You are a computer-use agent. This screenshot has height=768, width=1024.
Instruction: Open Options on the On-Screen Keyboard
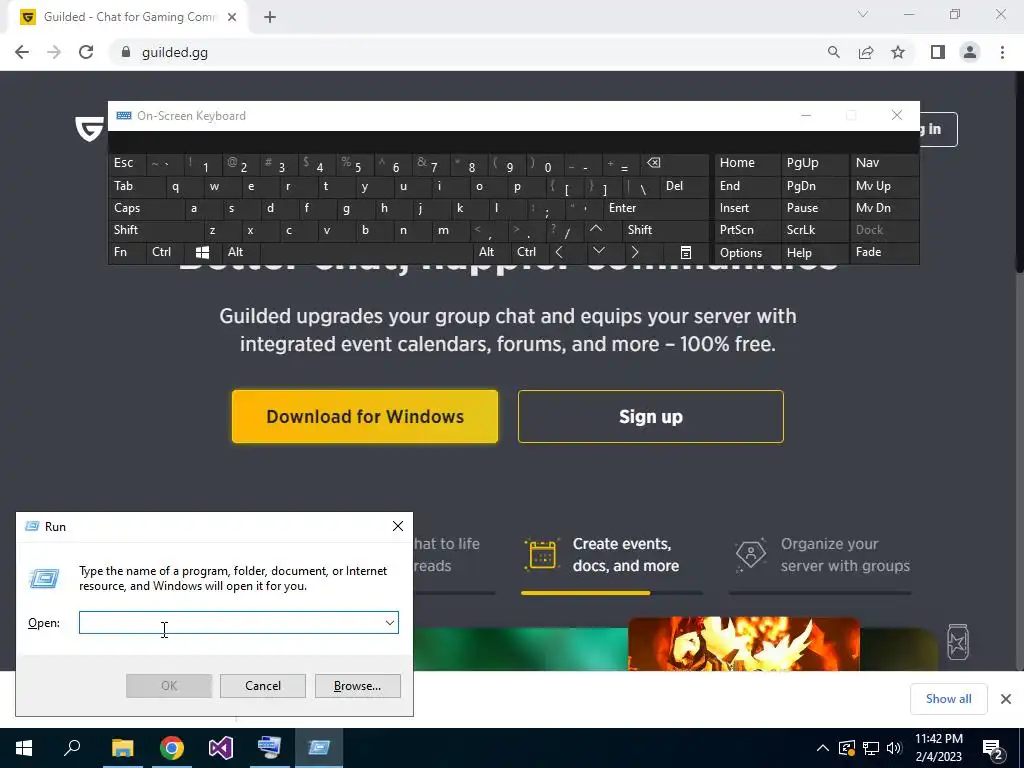point(747,253)
